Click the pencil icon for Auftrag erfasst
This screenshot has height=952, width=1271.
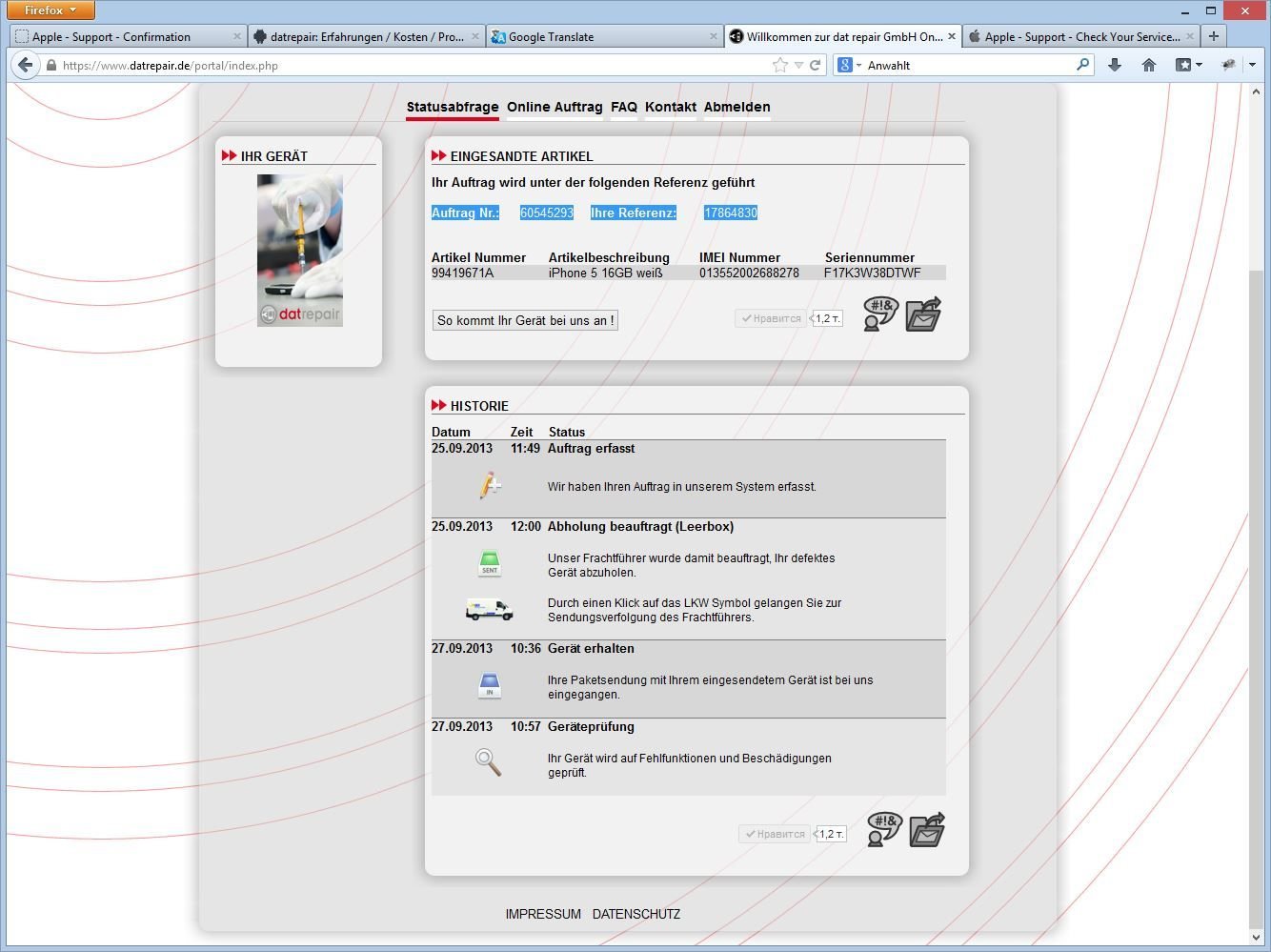(489, 486)
